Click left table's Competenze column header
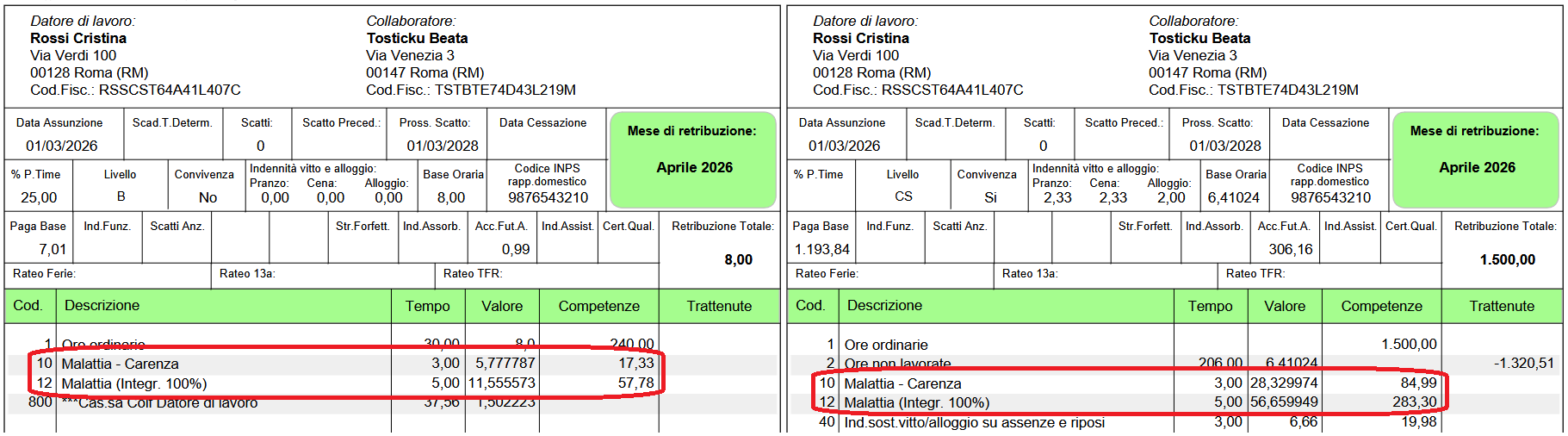The width and height of the screenshot is (1568, 436). pos(598,306)
